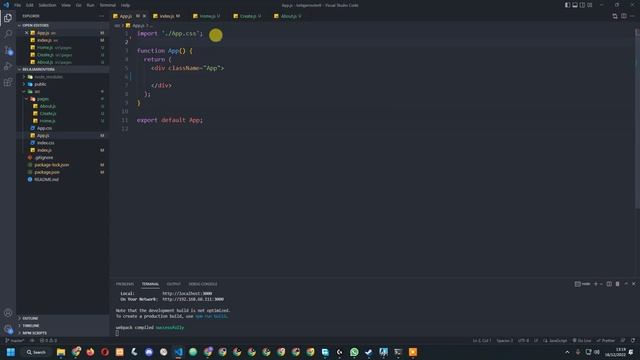Maximize the panel with the chevron-up icon
Screen dimensions: 640x360
[626, 284]
